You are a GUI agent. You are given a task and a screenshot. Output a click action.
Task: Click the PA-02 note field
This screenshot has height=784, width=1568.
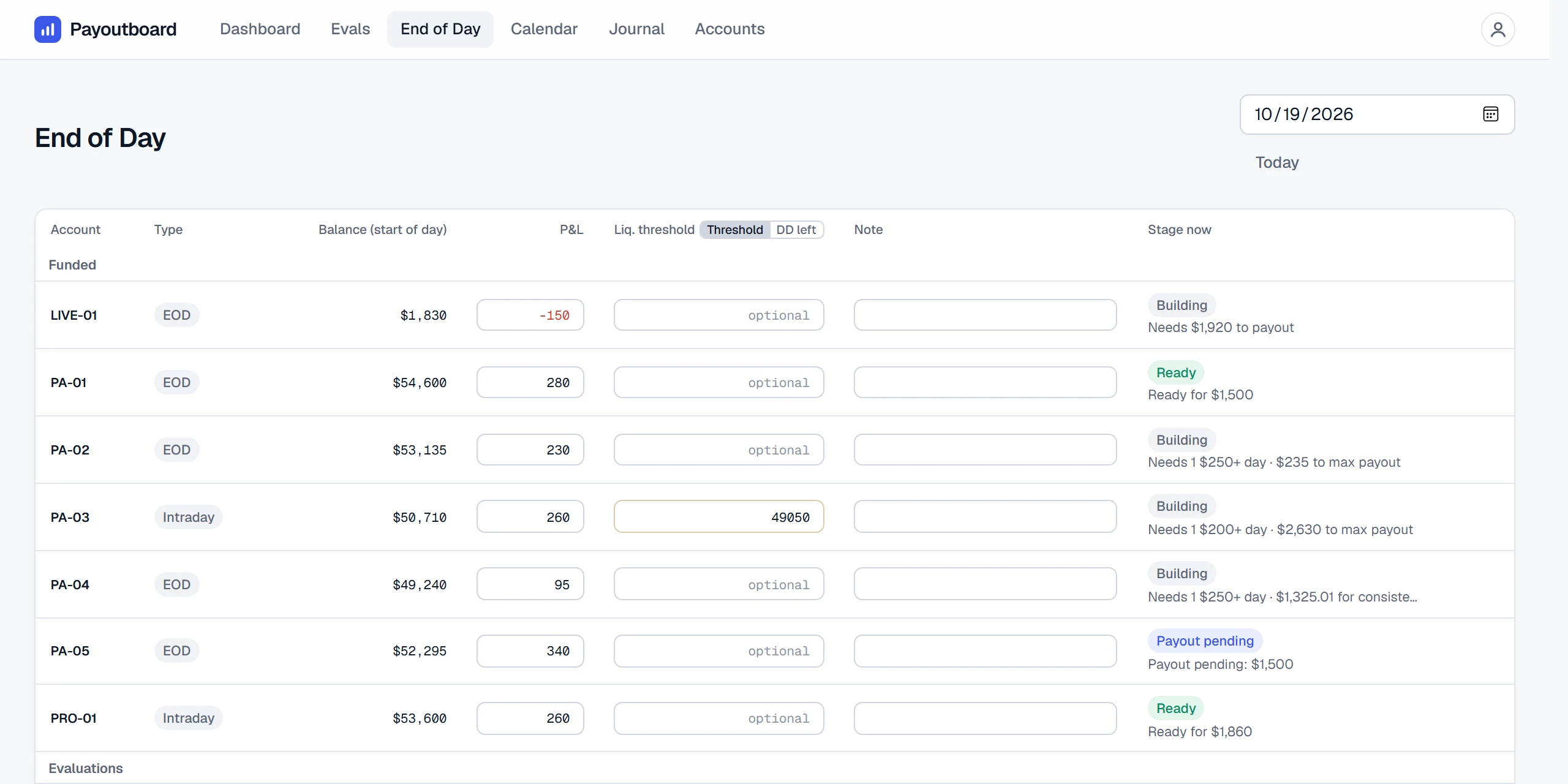pos(986,450)
